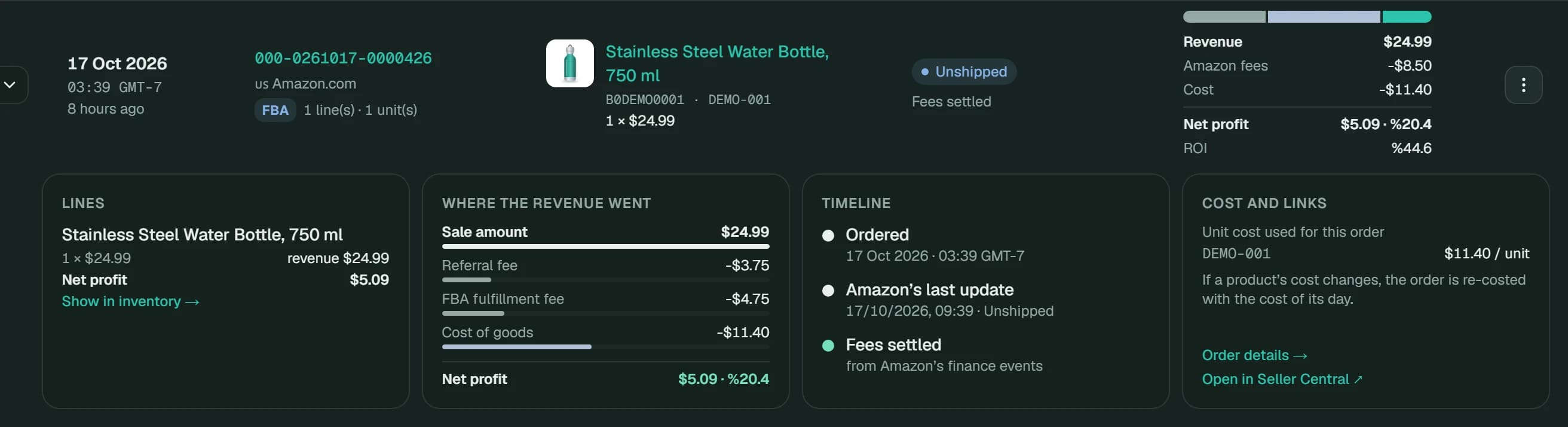
Task: Click the Cost of goods progress bar
Action: (x=606, y=347)
